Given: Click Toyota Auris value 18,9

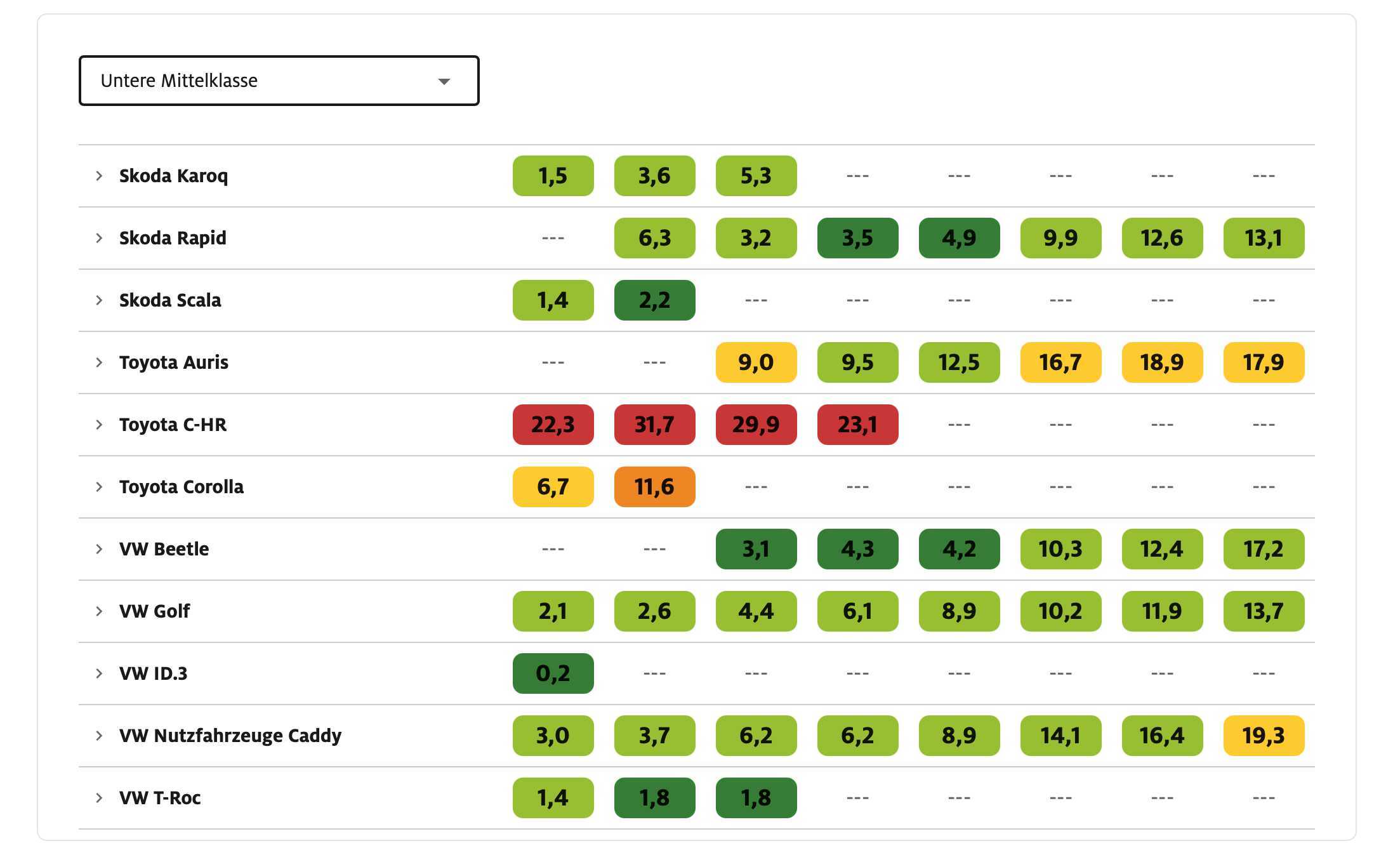Looking at the screenshot, I should click(1163, 362).
